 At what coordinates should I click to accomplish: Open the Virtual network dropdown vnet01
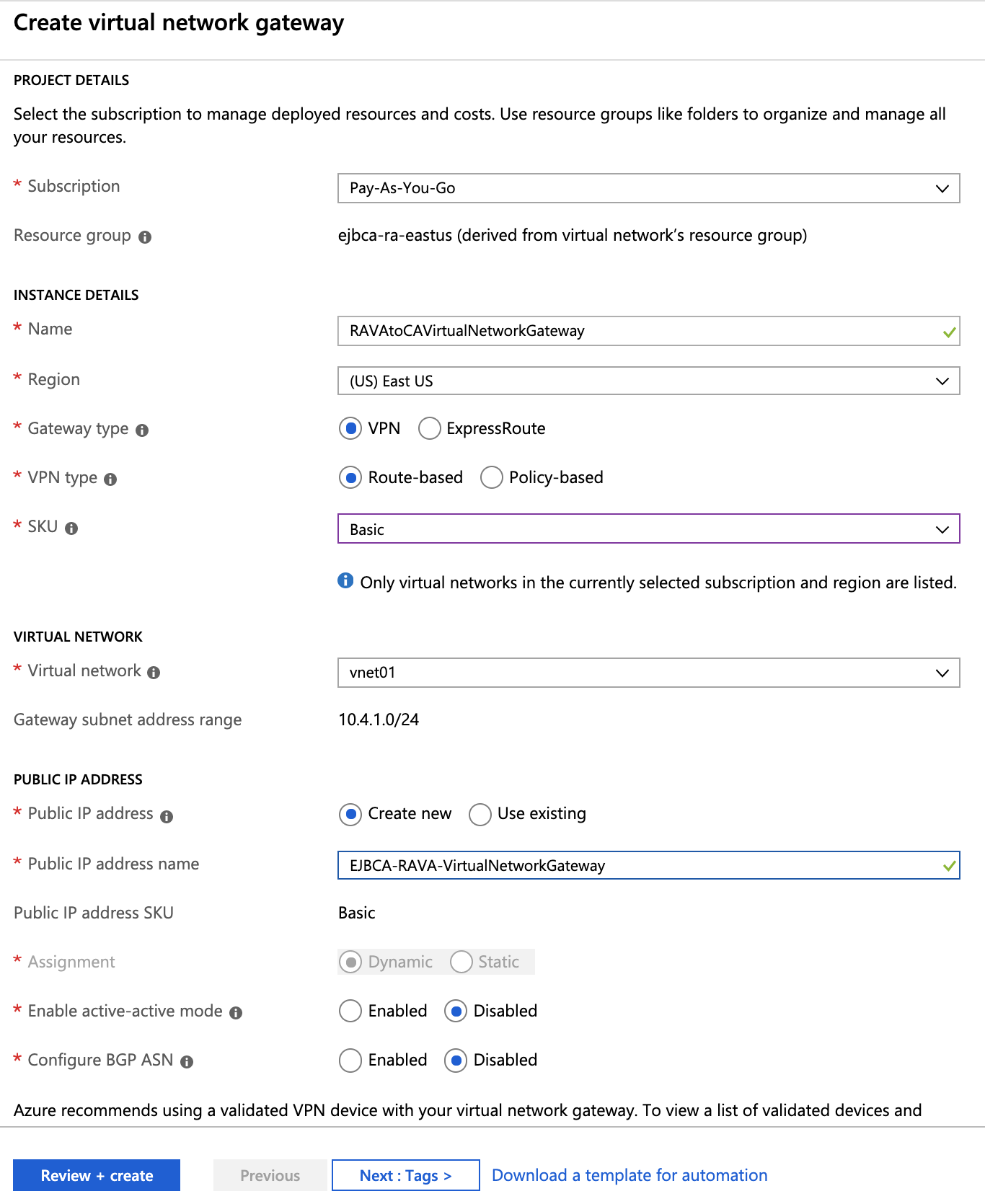pos(648,673)
